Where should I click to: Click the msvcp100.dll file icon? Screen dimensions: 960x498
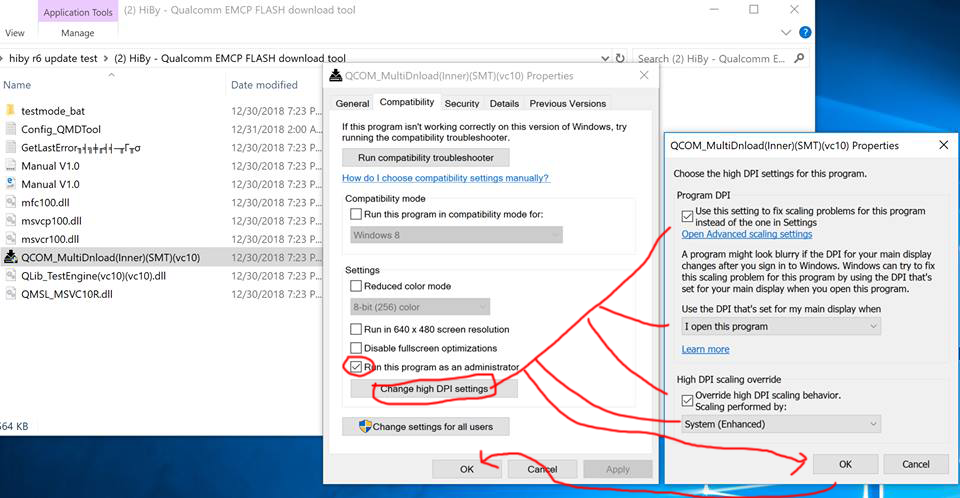(10, 221)
